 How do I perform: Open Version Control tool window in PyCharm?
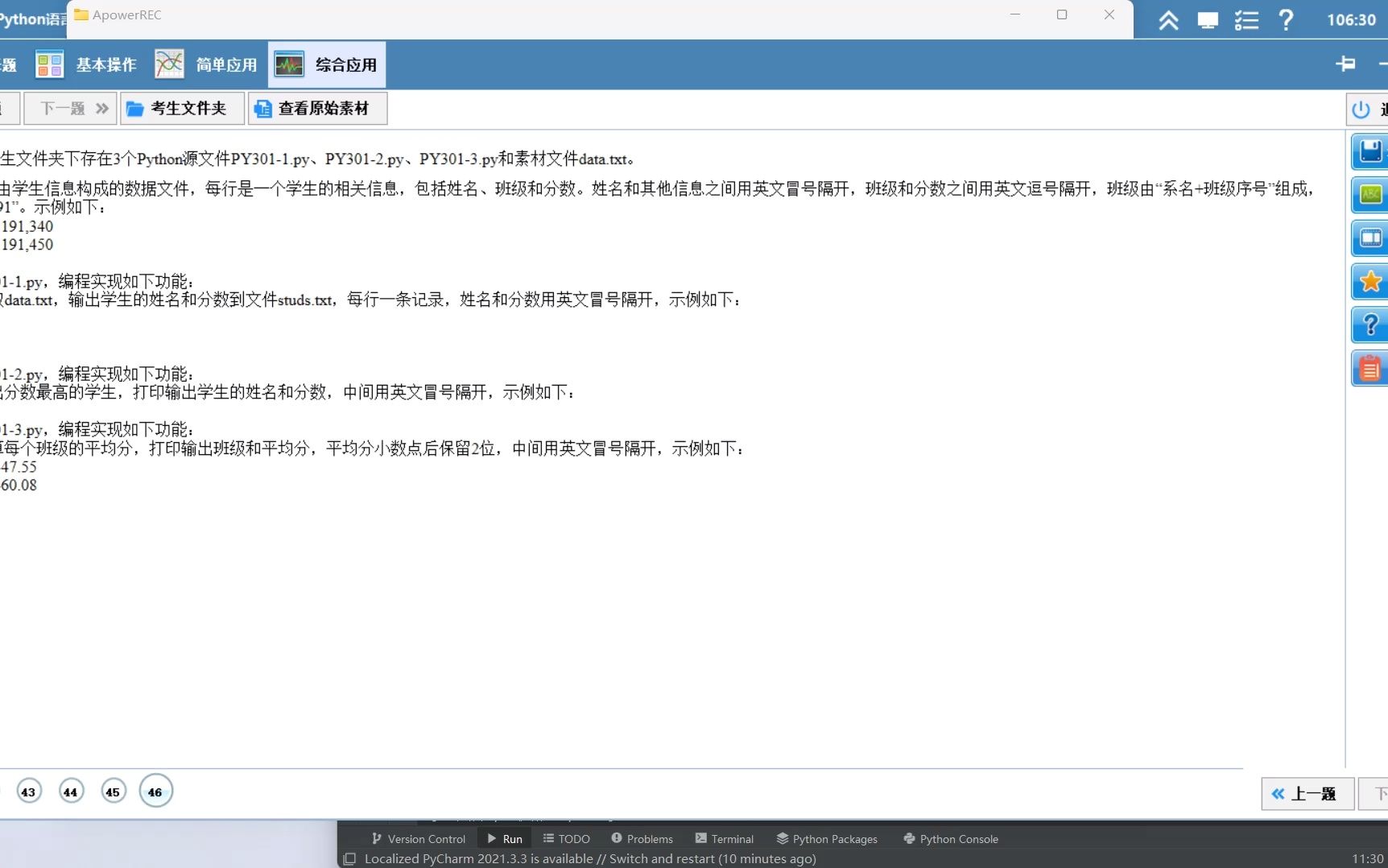[418, 838]
